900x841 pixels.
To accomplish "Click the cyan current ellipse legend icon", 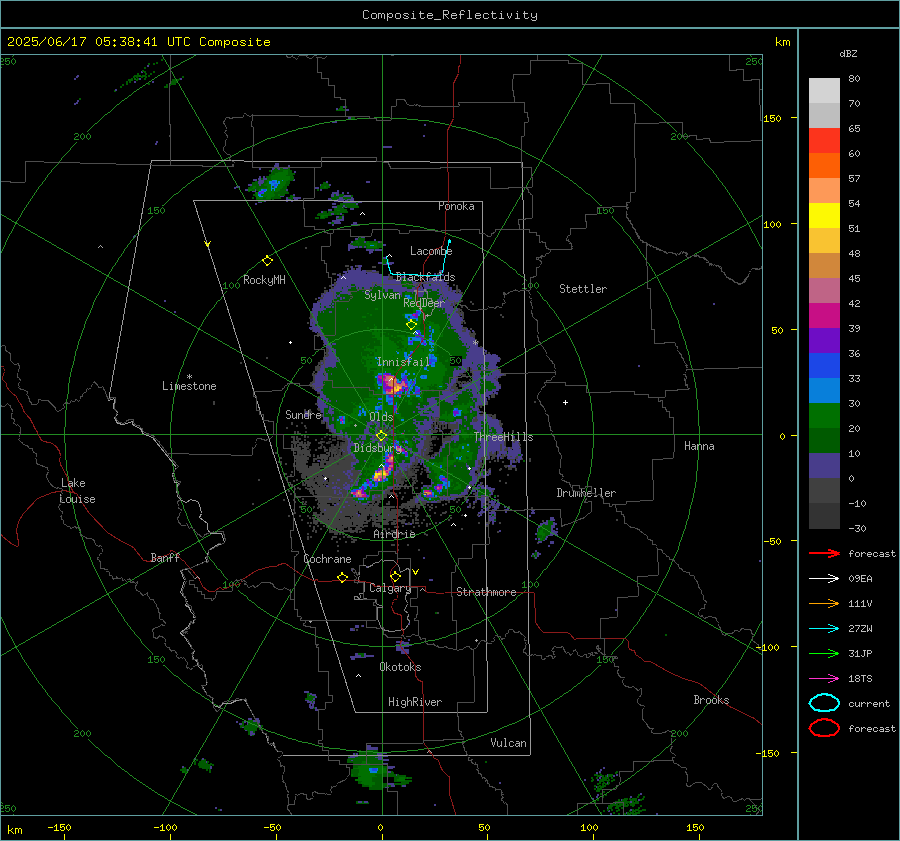I will (x=824, y=703).
